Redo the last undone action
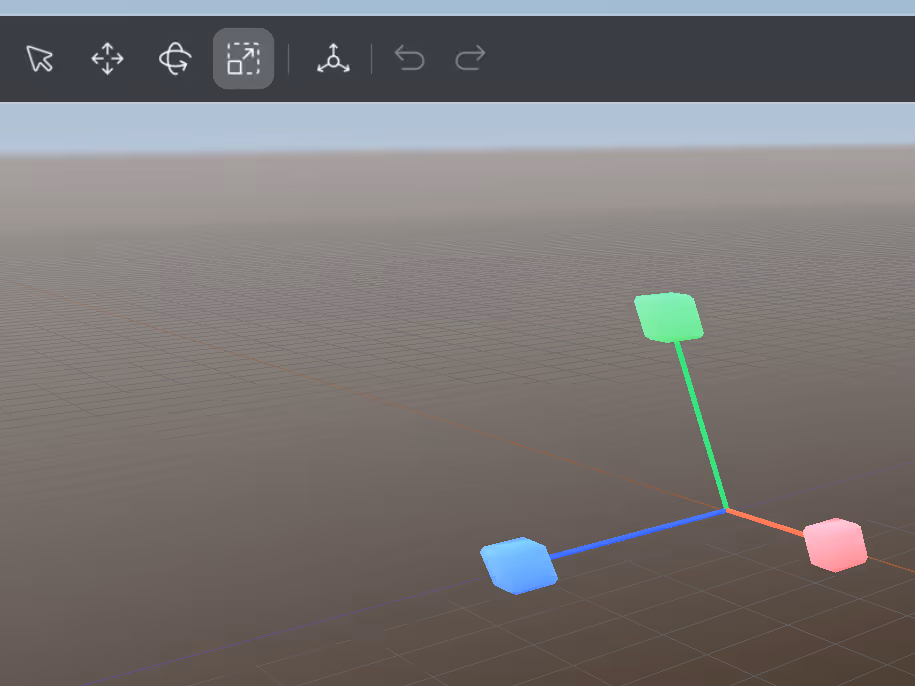 (470, 58)
